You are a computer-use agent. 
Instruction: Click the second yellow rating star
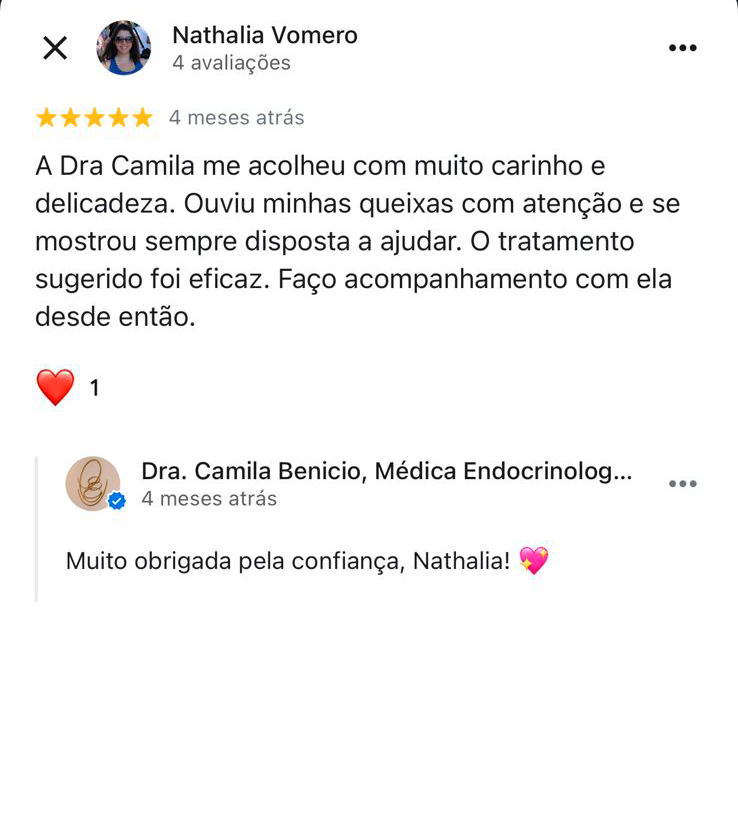70,117
